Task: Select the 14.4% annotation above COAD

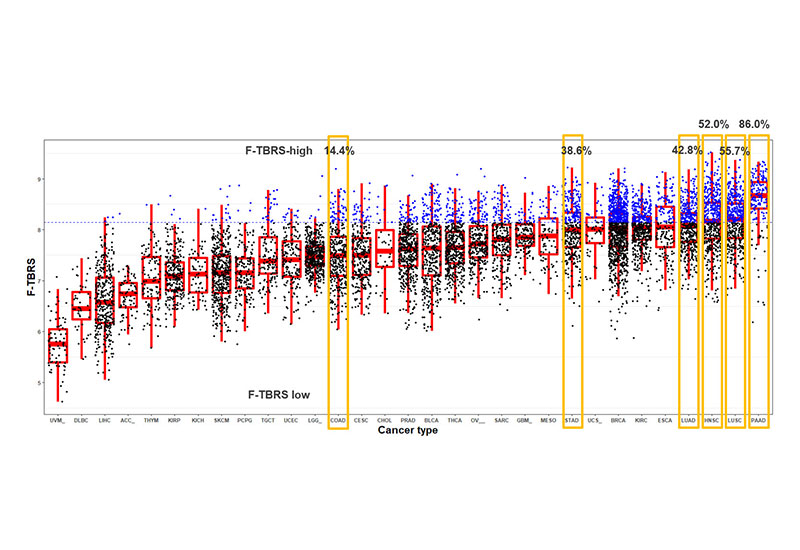Action: [338, 151]
